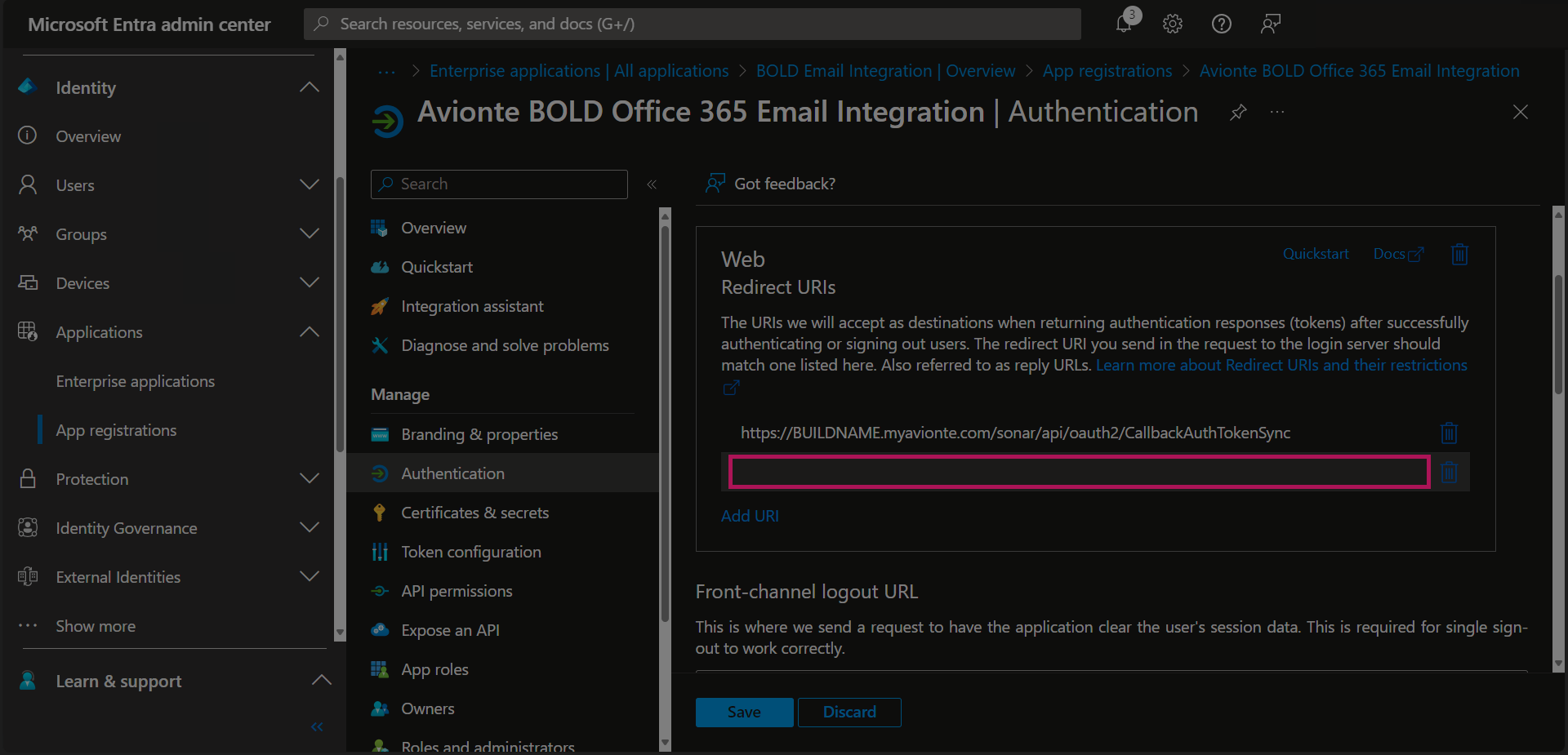
Task: Click the Save button
Action: (744, 712)
